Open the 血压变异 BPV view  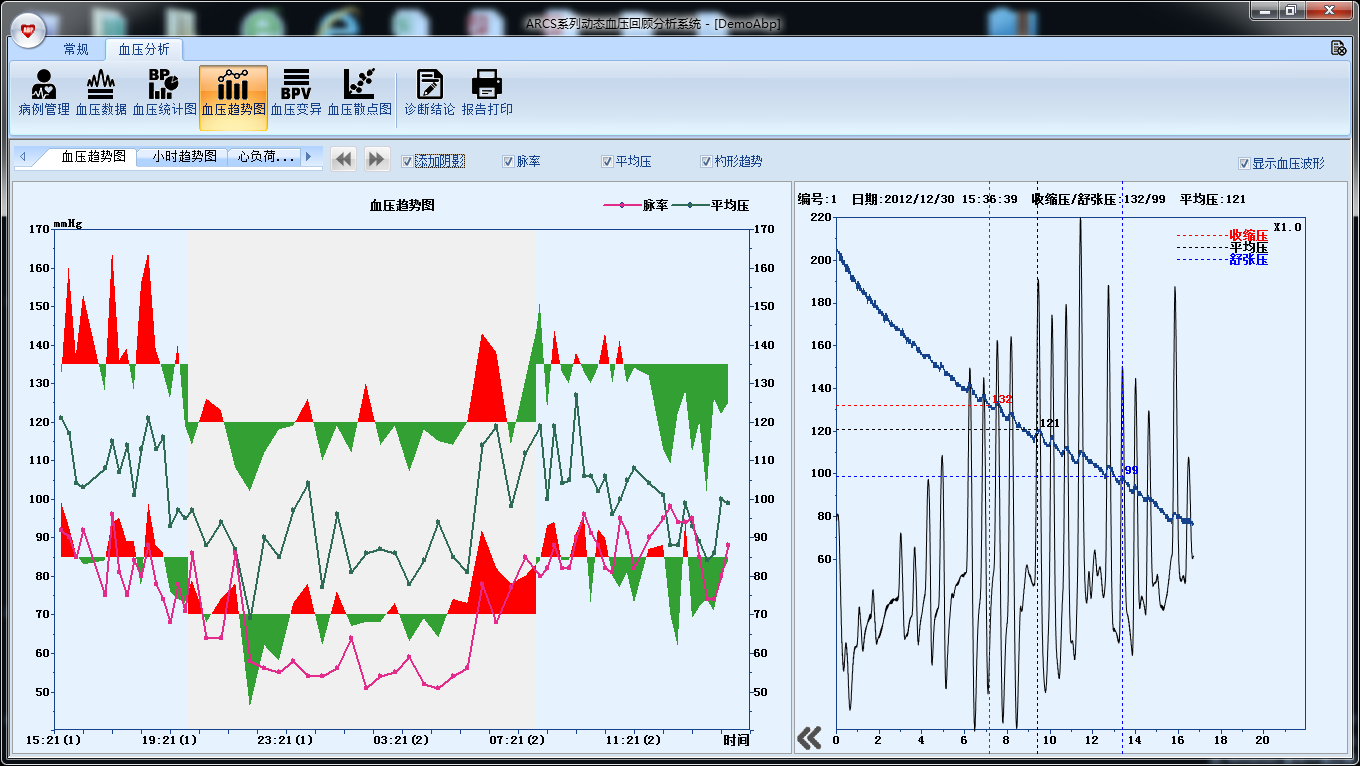(x=296, y=94)
